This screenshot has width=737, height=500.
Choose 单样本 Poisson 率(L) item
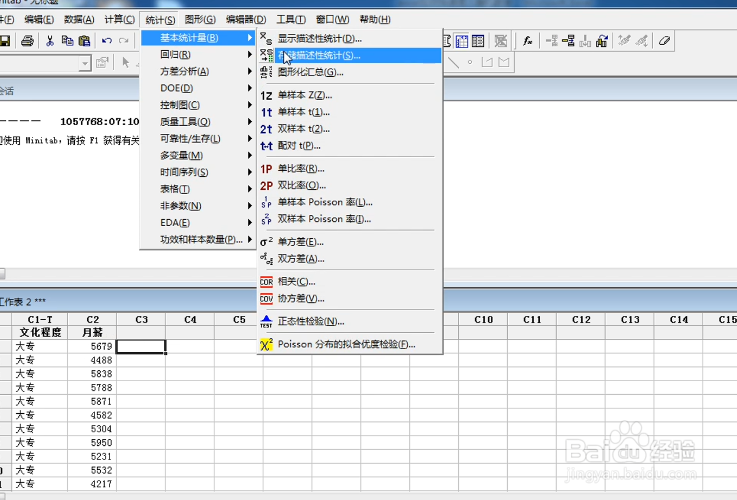point(349,203)
